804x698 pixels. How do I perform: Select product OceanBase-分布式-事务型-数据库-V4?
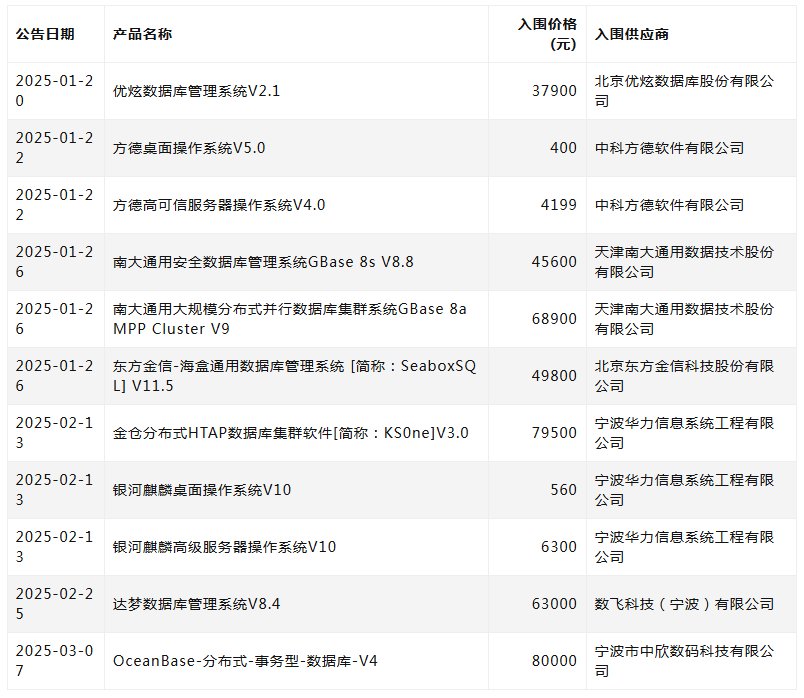tap(245, 661)
